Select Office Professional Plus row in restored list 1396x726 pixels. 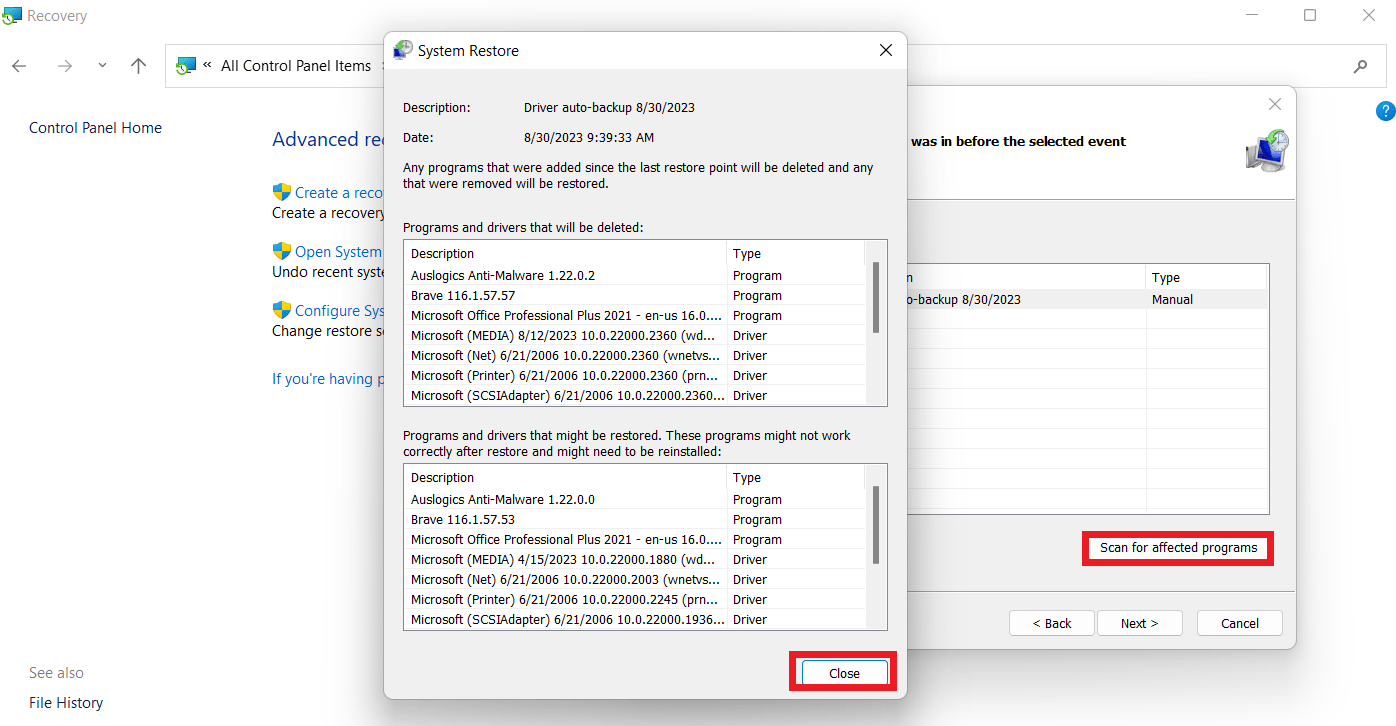pos(635,539)
